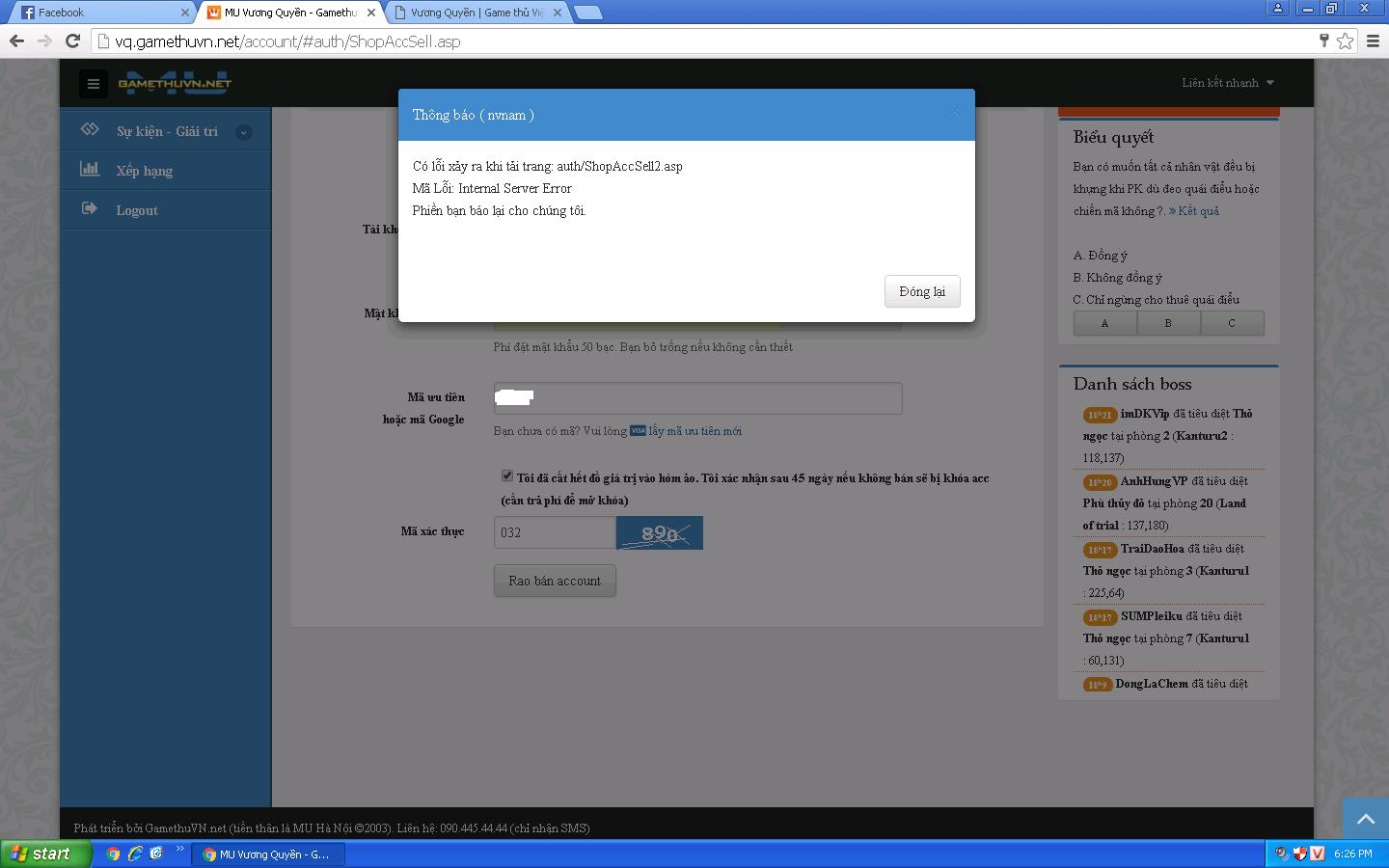Open Xếp hạng sidebar item
The width and height of the screenshot is (1389, 868).
pyautogui.click(x=145, y=171)
